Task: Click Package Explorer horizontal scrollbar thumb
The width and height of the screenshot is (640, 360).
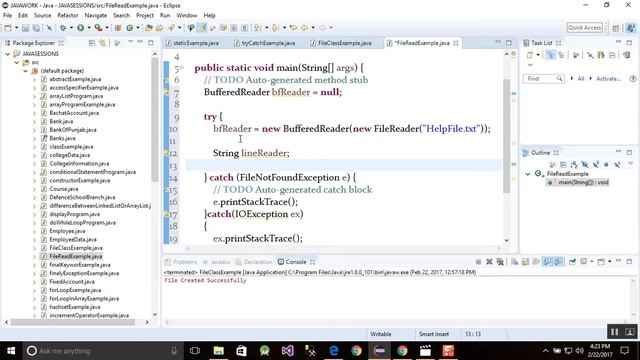Action: 73,322
